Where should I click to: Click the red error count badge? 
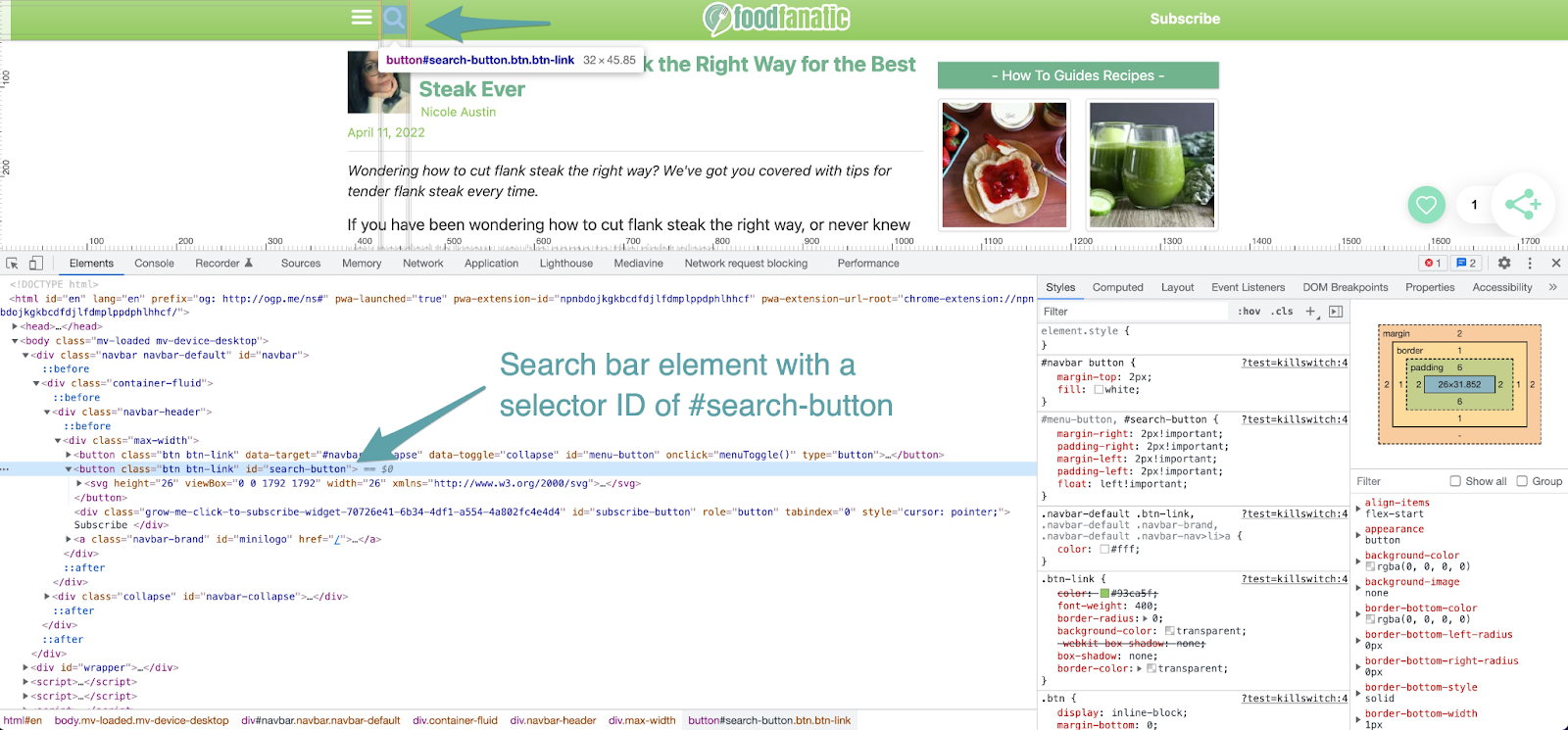point(1433,264)
